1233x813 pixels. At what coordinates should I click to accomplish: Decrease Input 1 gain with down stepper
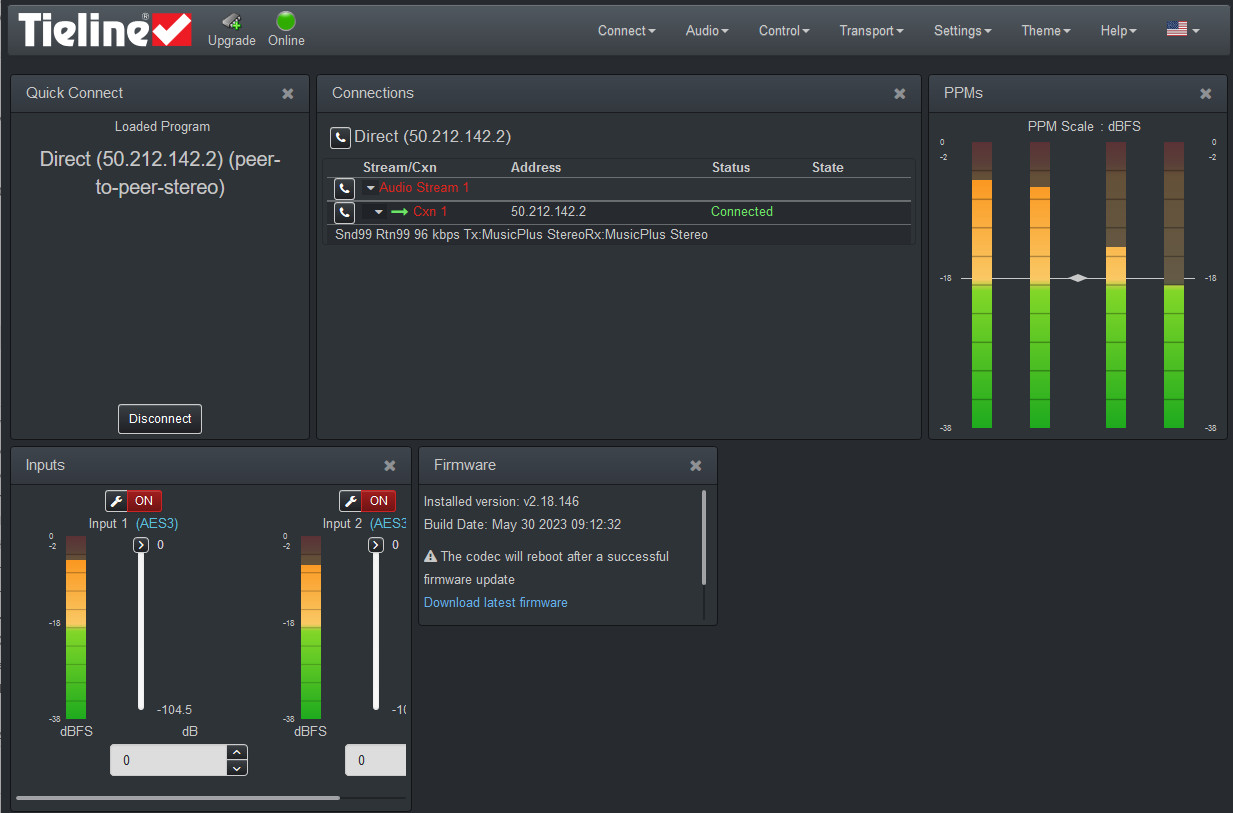click(x=237, y=768)
